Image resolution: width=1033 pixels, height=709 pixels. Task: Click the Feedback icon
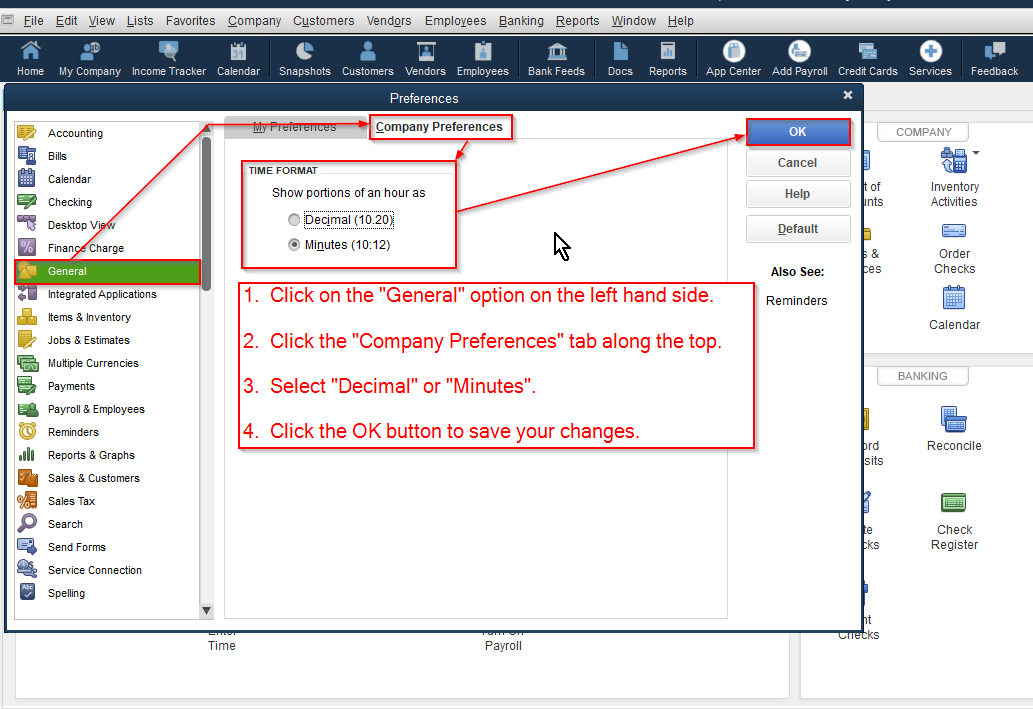(x=993, y=57)
